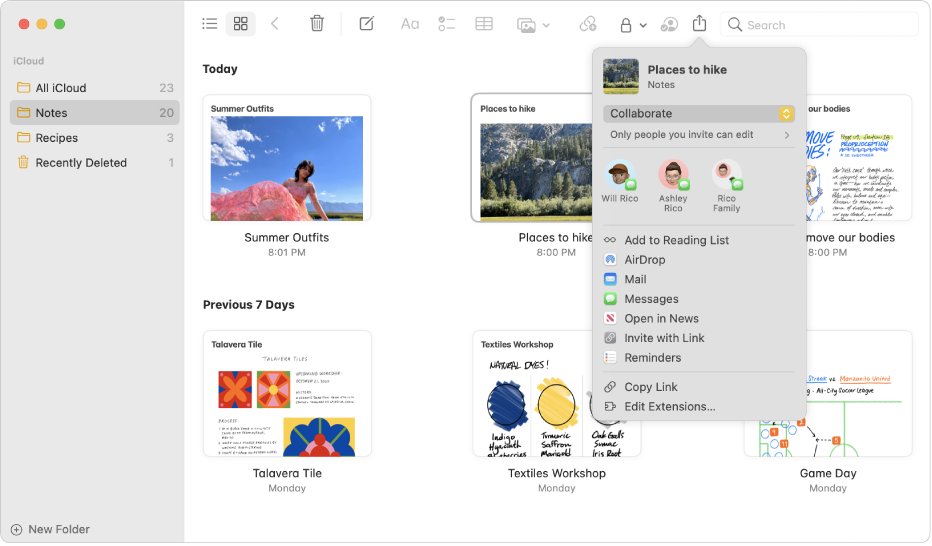Click Copy Link in share menu

tap(651, 387)
